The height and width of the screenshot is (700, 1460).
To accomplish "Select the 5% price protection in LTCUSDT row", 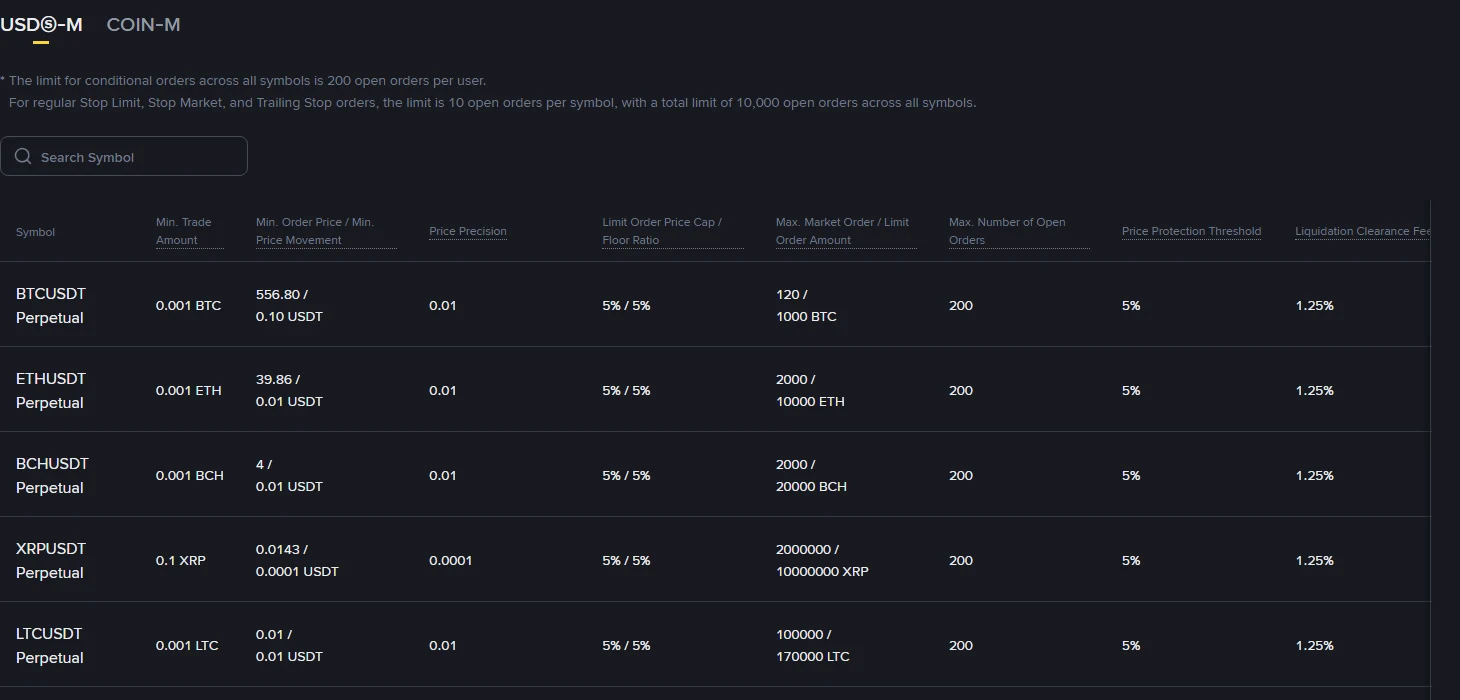I will (x=1131, y=646).
